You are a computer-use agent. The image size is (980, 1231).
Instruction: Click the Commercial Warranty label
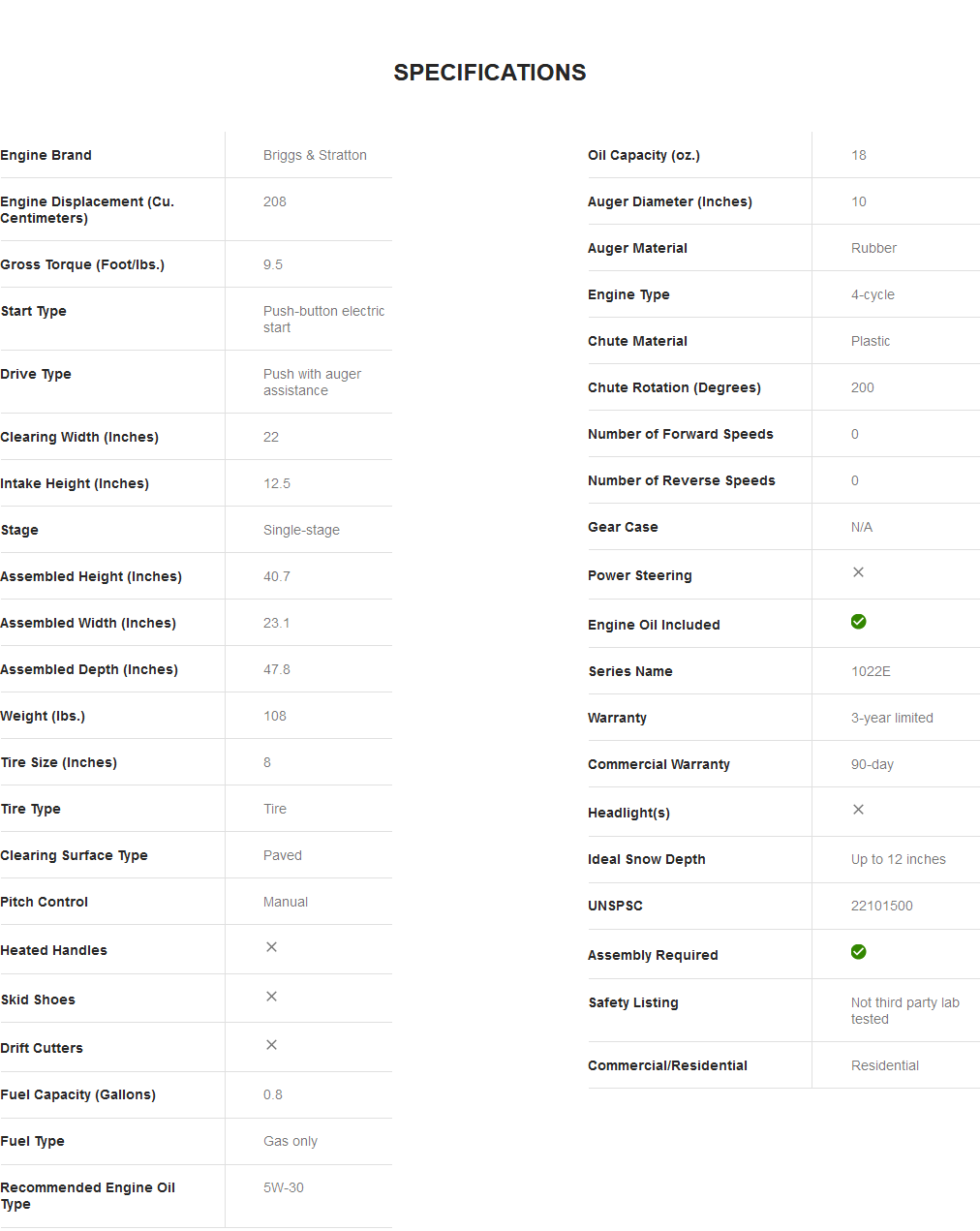(658, 764)
